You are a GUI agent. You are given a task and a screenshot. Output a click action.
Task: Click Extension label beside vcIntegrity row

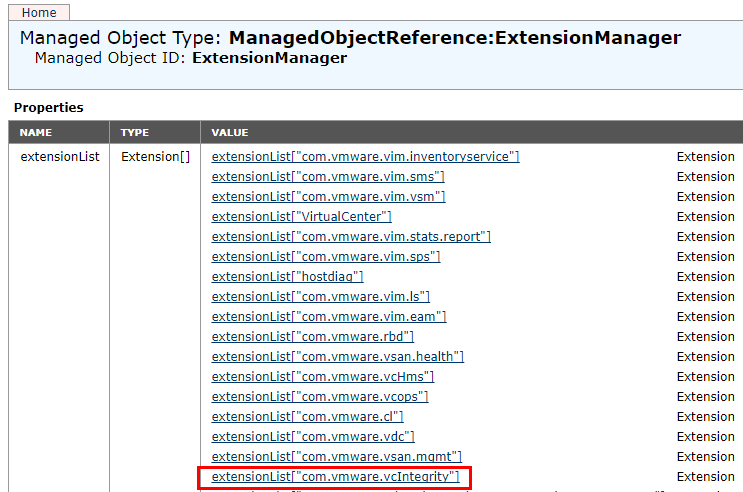tap(706, 476)
